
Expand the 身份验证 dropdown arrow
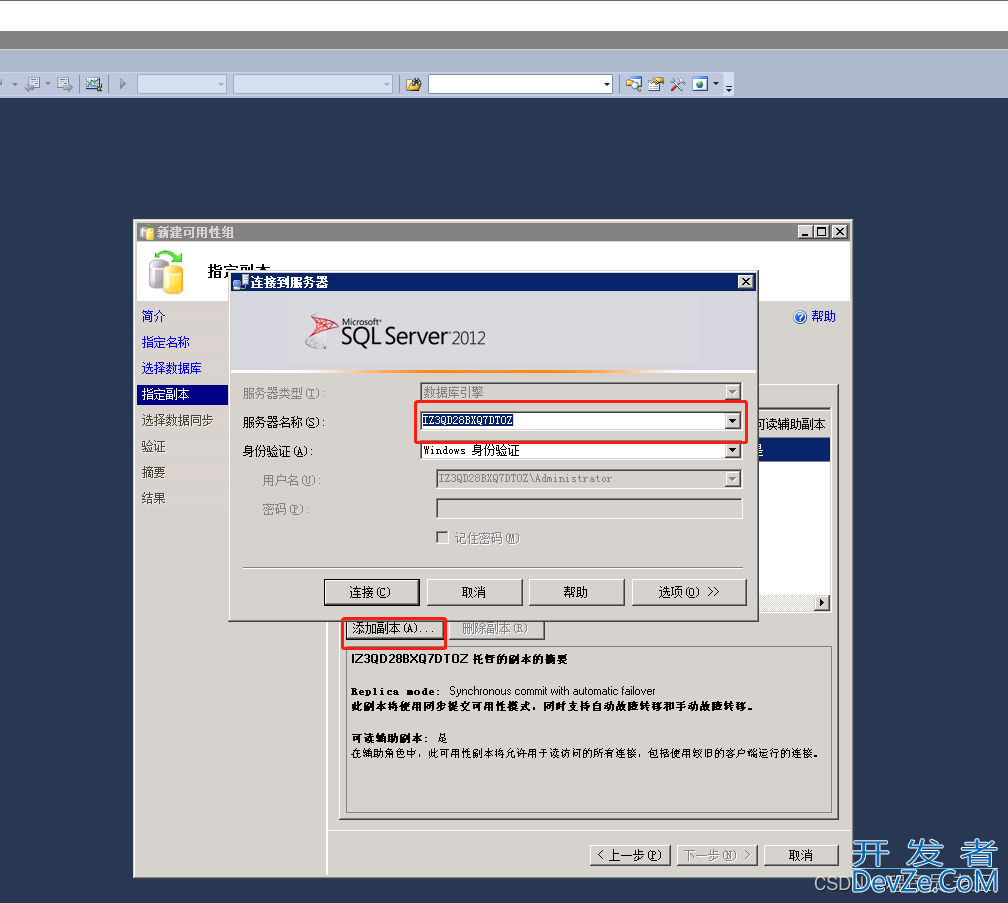click(x=732, y=451)
